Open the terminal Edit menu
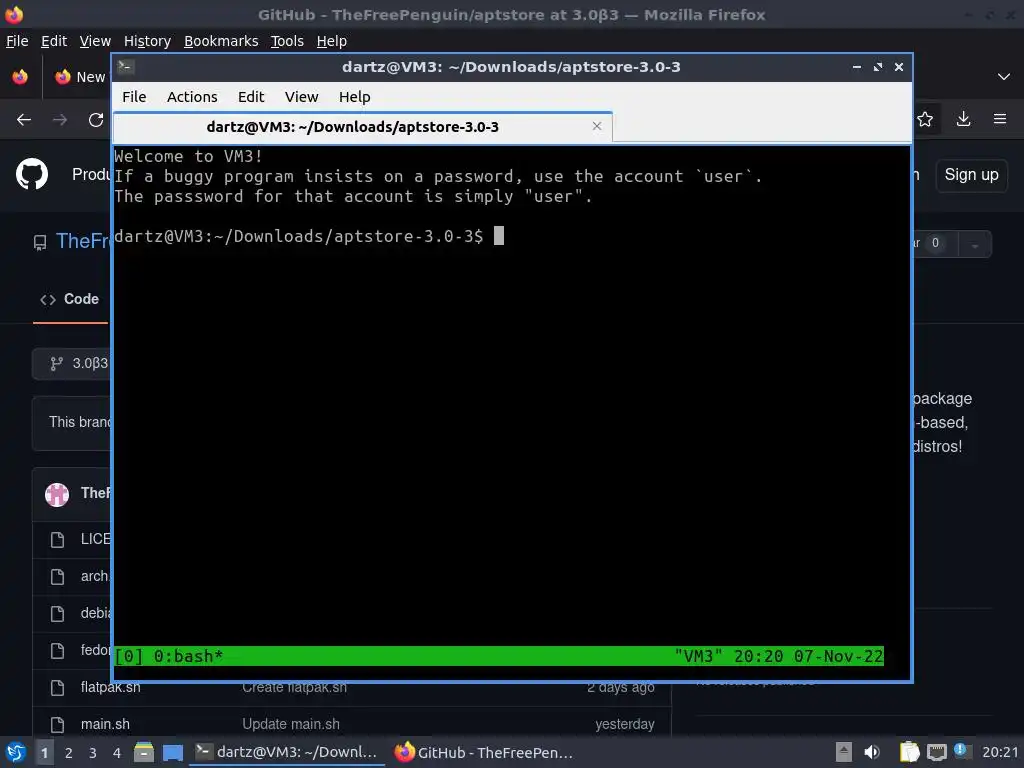Viewport: 1024px width, 768px height. [251, 97]
